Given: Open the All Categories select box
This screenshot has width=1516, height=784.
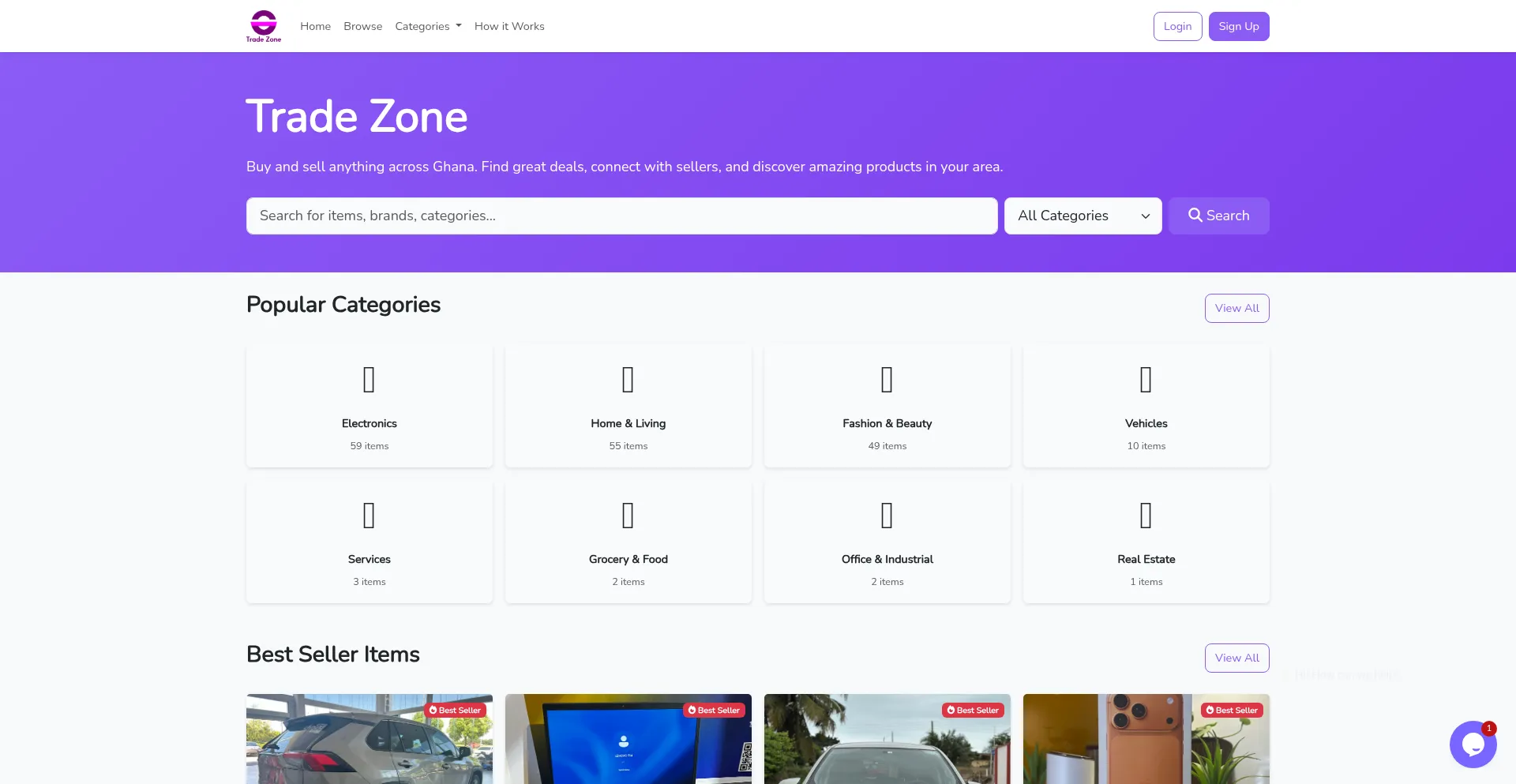Looking at the screenshot, I should click(1083, 216).
